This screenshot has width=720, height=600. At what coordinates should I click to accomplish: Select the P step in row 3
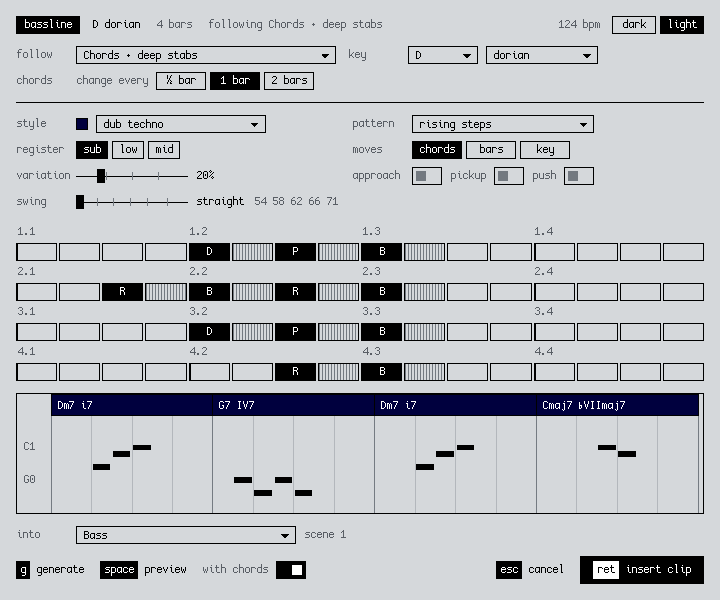click(295, 331)
